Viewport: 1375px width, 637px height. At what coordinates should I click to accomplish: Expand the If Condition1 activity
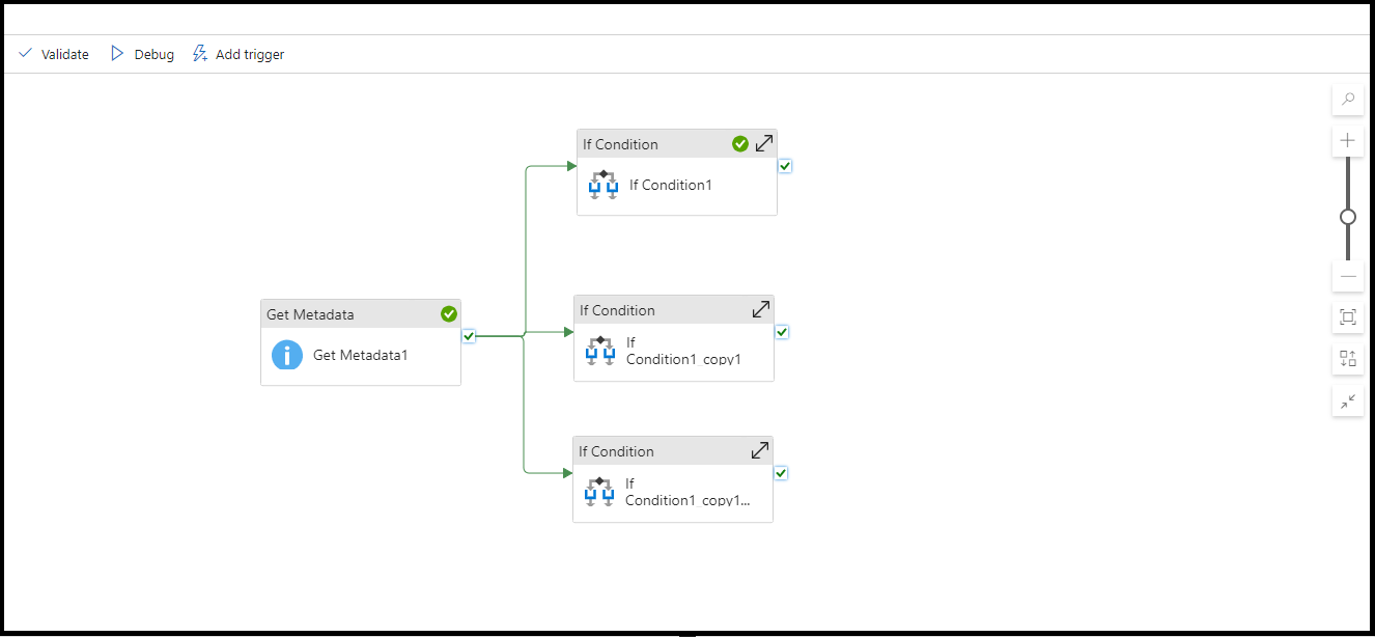(x=764, y=144)
